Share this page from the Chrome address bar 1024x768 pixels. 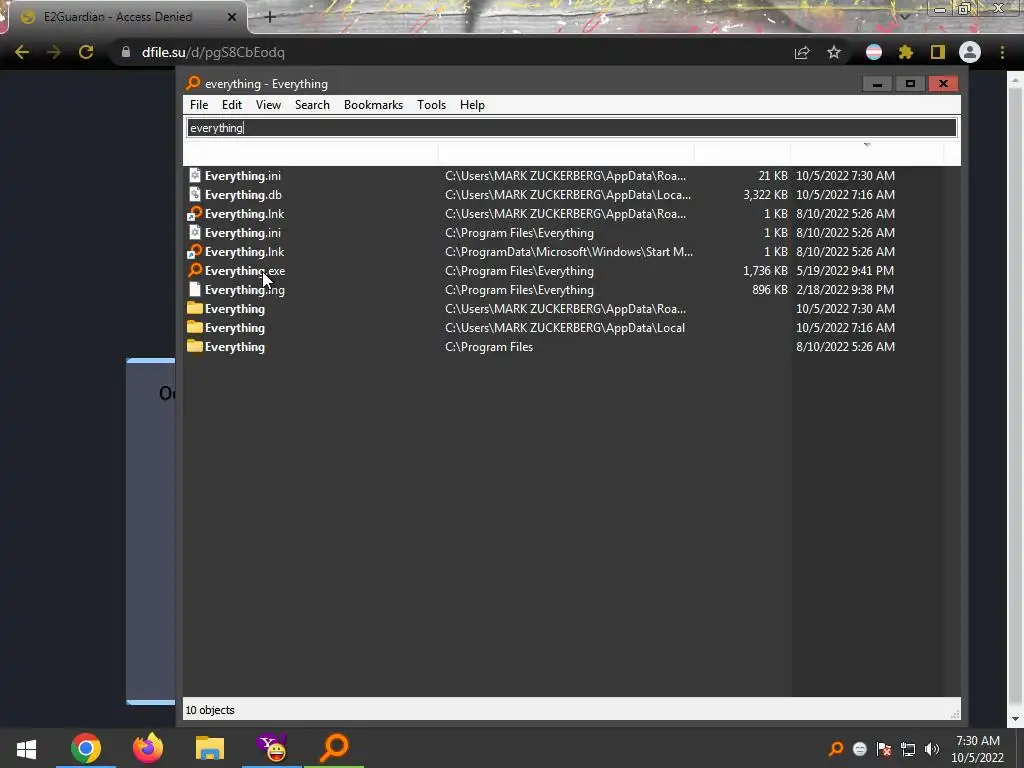point(802,52)
